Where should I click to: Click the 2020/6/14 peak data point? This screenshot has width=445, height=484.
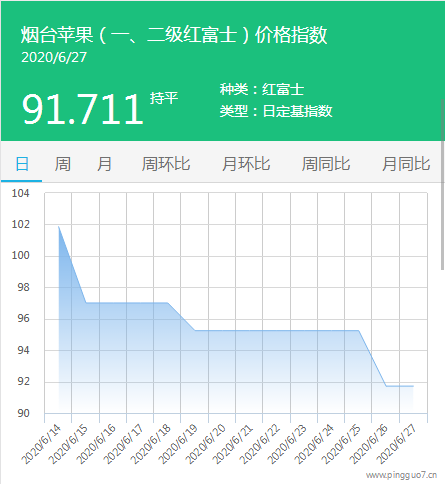(59, 227)
